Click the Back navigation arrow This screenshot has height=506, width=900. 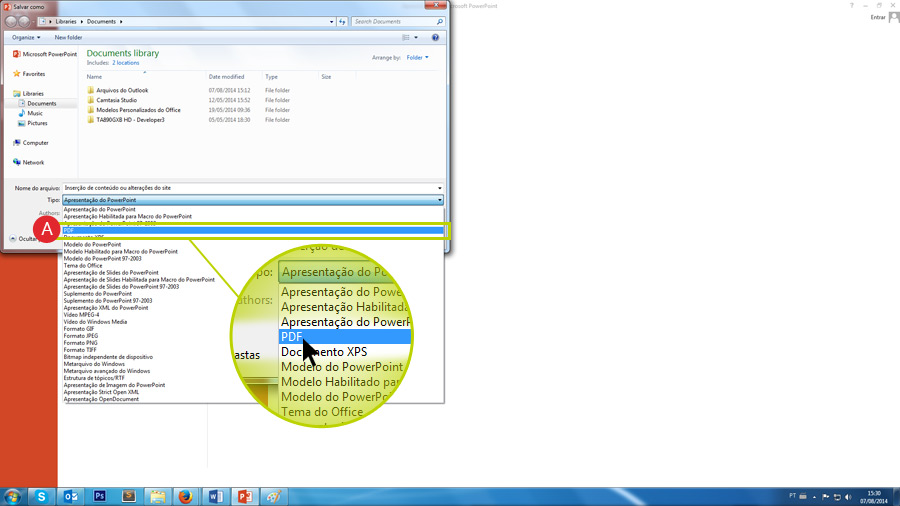11,21
